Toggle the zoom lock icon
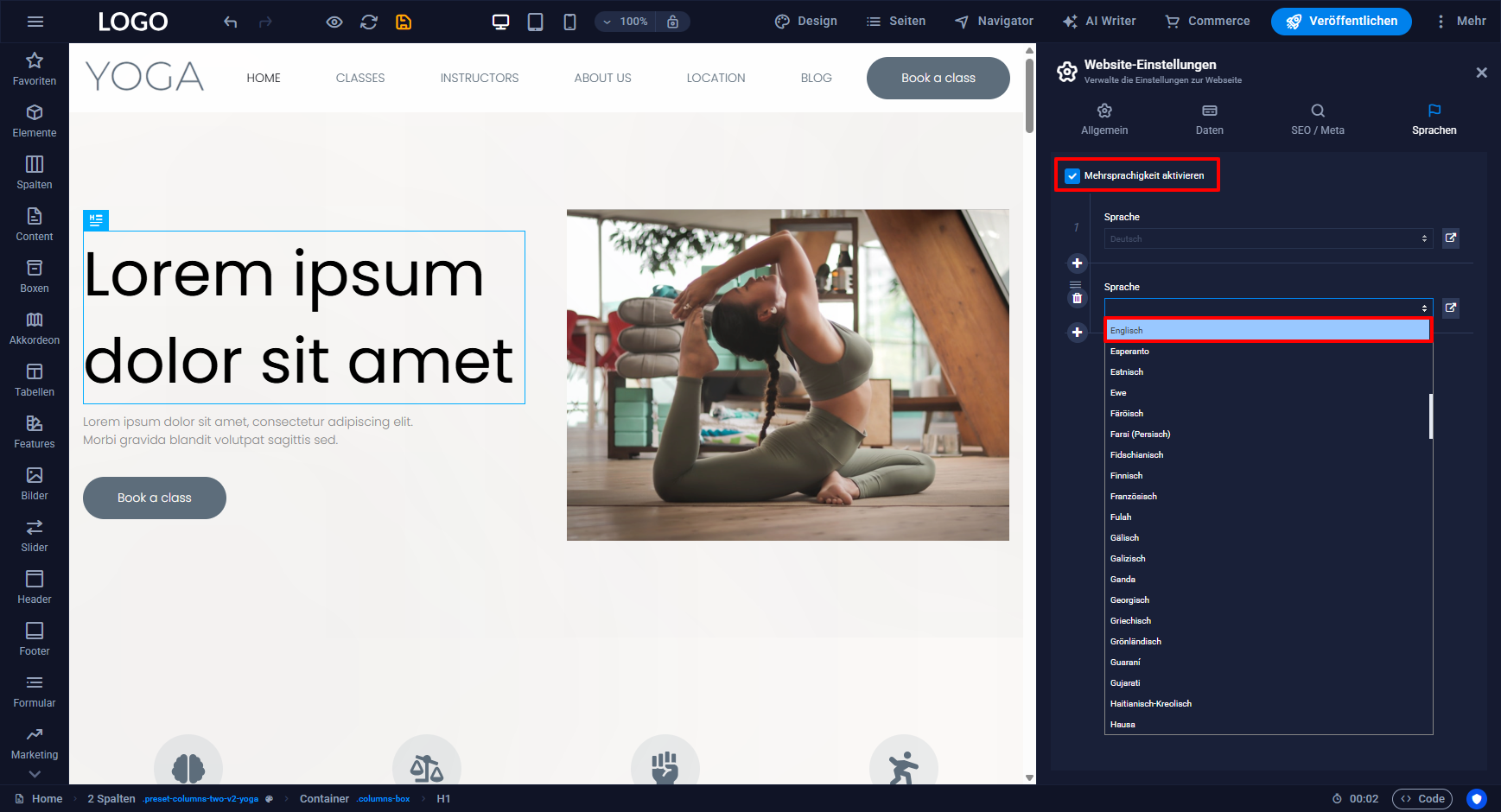 point(673,22)
